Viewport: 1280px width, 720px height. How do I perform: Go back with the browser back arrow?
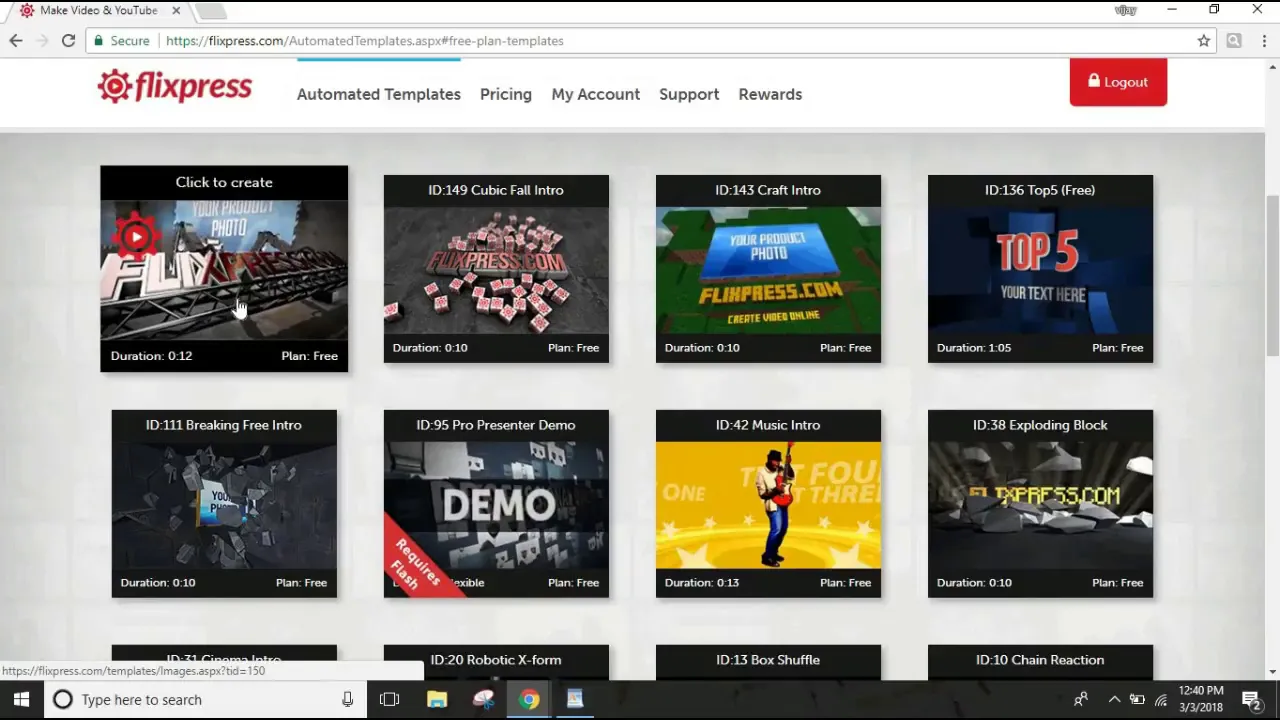pyautogui.click(x=16, y=41)
